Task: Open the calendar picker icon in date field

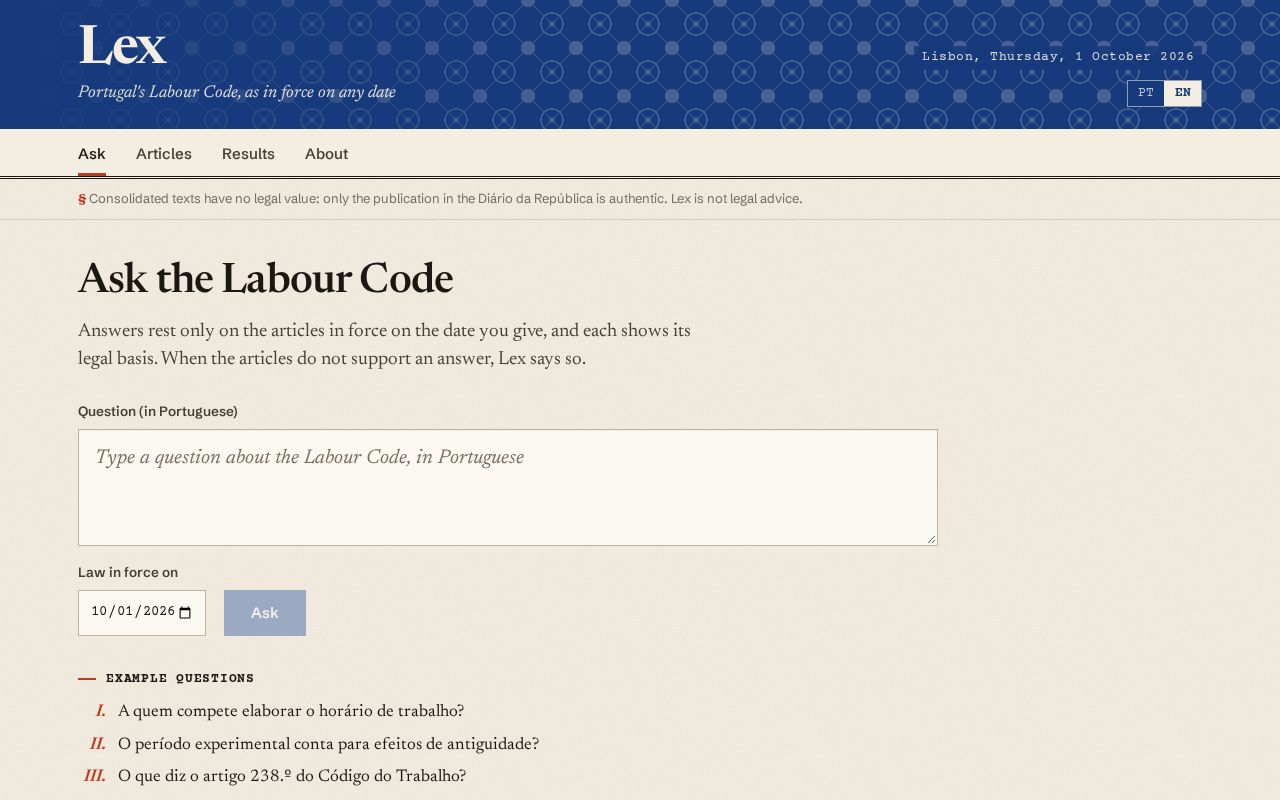Action: [x=185, y=613]
